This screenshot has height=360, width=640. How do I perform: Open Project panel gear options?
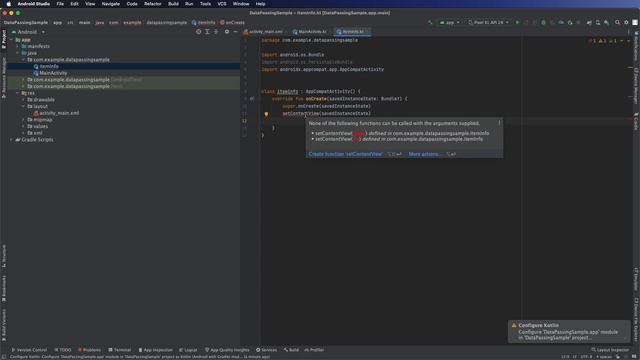pos(227,32)
